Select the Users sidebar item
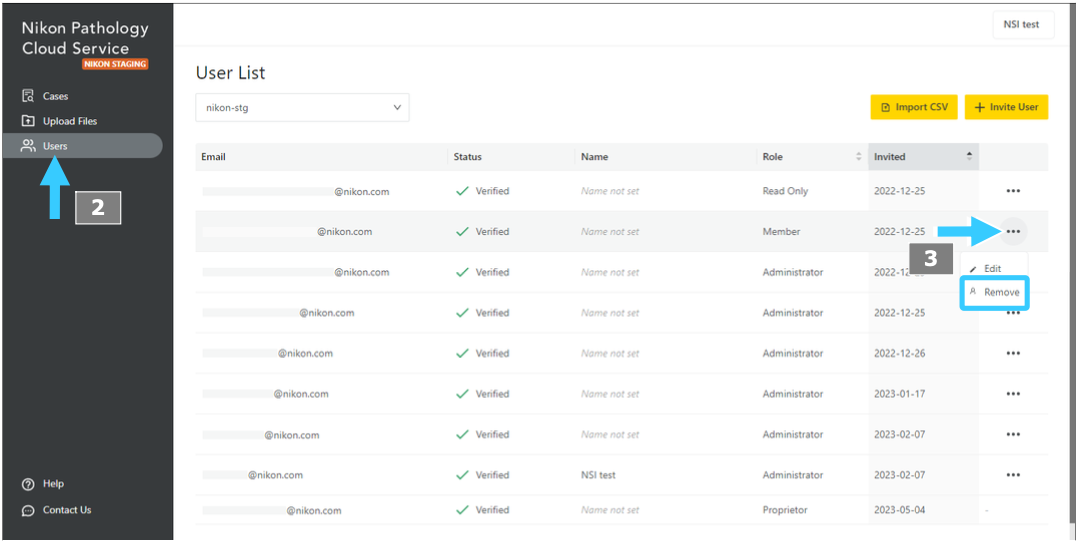Screen dimensions: 1082x542 pyautogui.click(x=83, y=146)
